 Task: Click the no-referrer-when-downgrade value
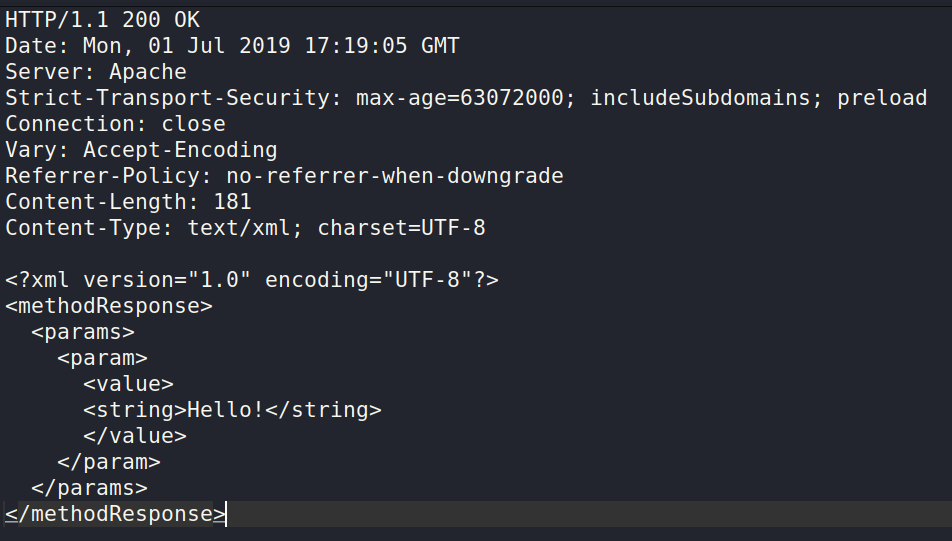(395, 176)
